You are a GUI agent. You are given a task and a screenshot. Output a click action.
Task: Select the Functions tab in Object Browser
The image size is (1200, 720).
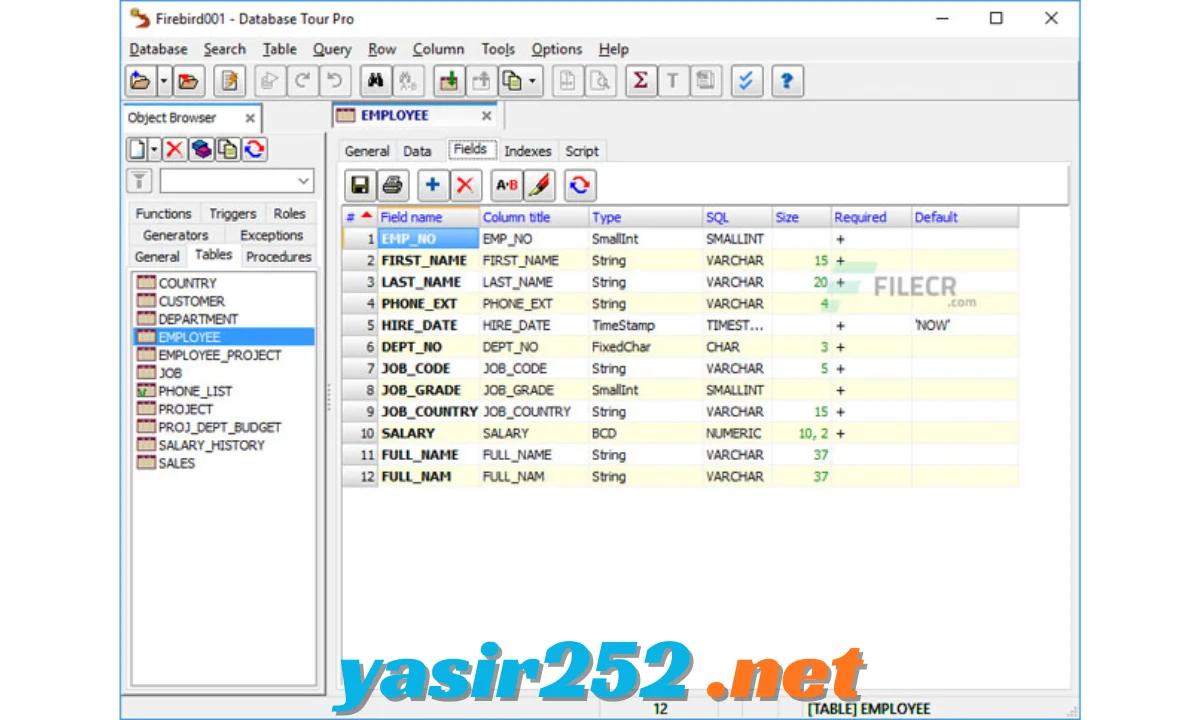(163, 214)
